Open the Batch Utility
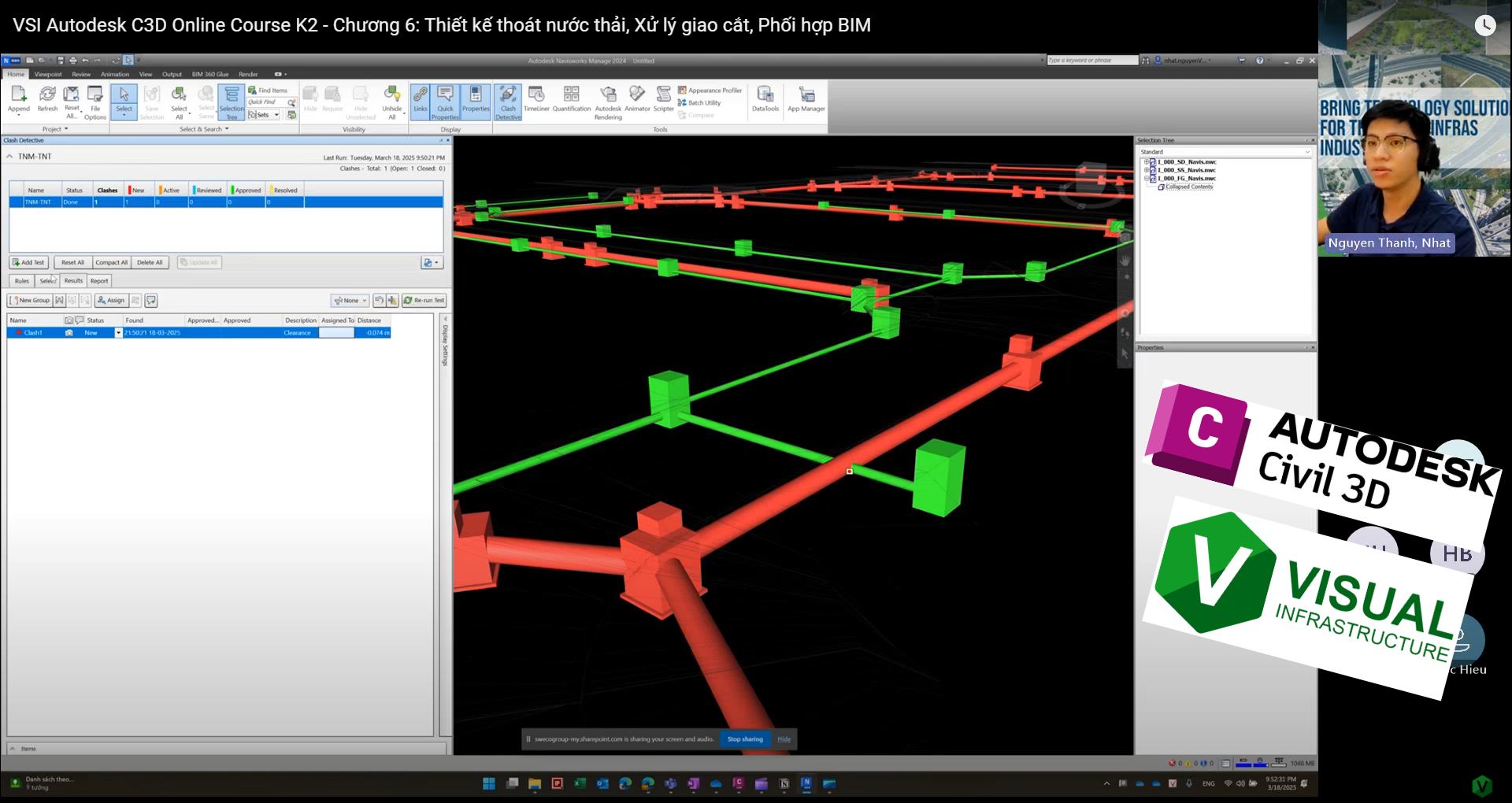This screenshot has width=1512, height=803. coord(699,103)
